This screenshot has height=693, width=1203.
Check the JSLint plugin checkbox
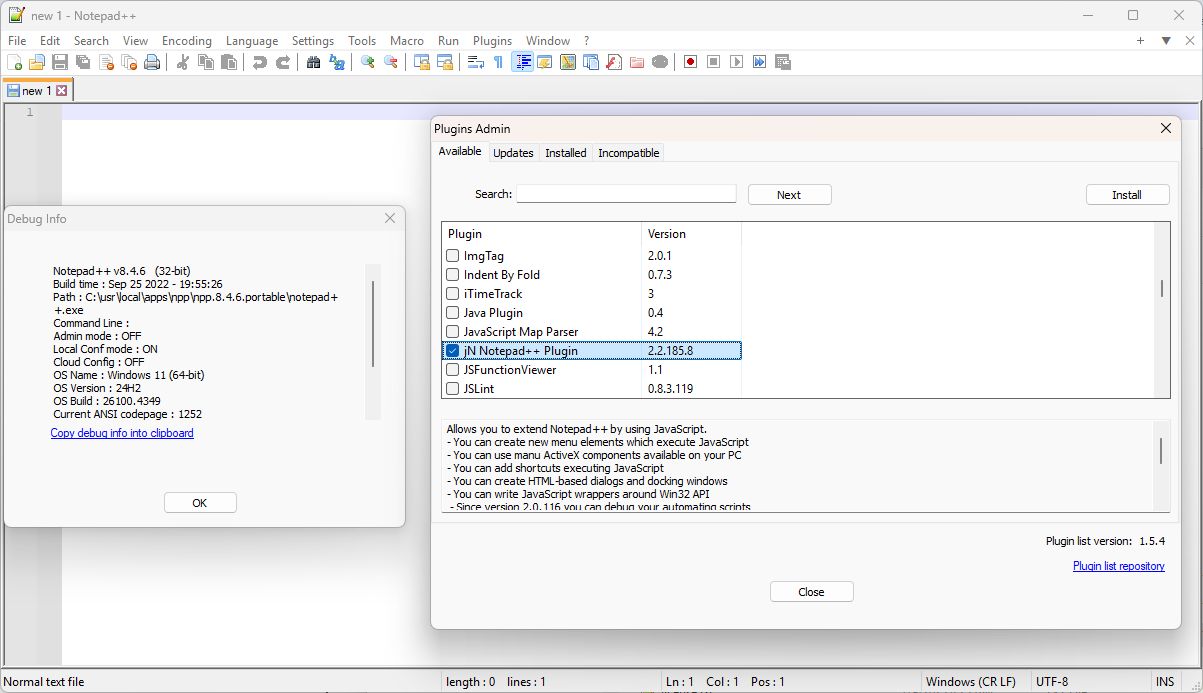coord(453,389)
